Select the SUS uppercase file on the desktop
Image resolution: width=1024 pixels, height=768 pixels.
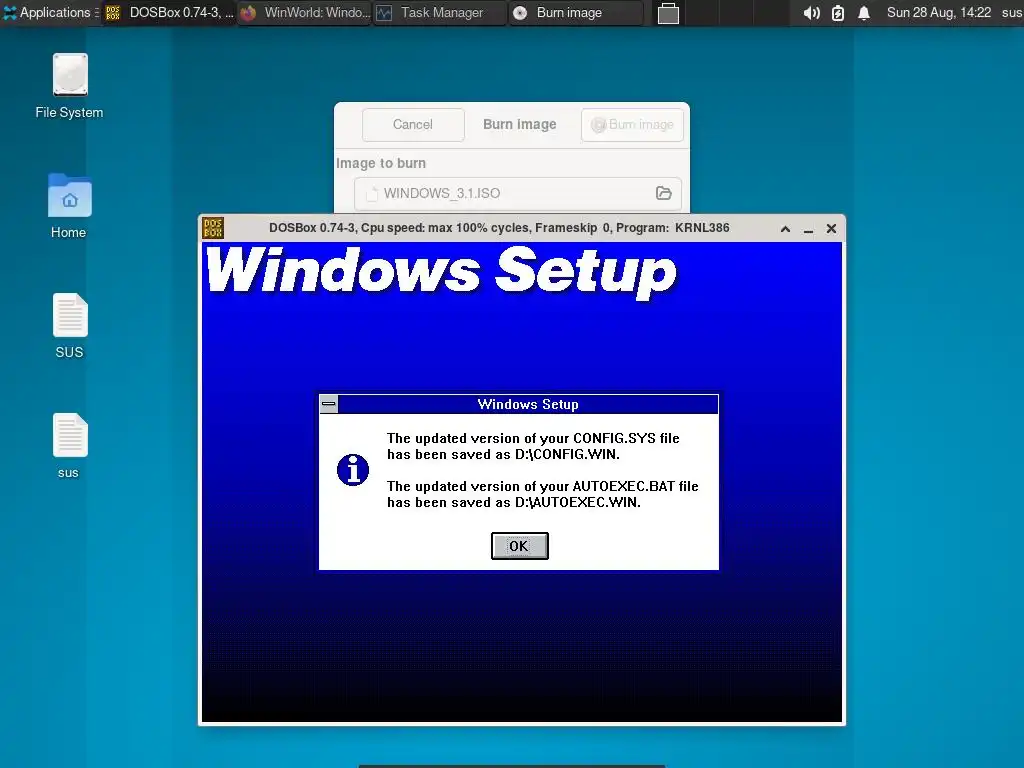(69, 327)
